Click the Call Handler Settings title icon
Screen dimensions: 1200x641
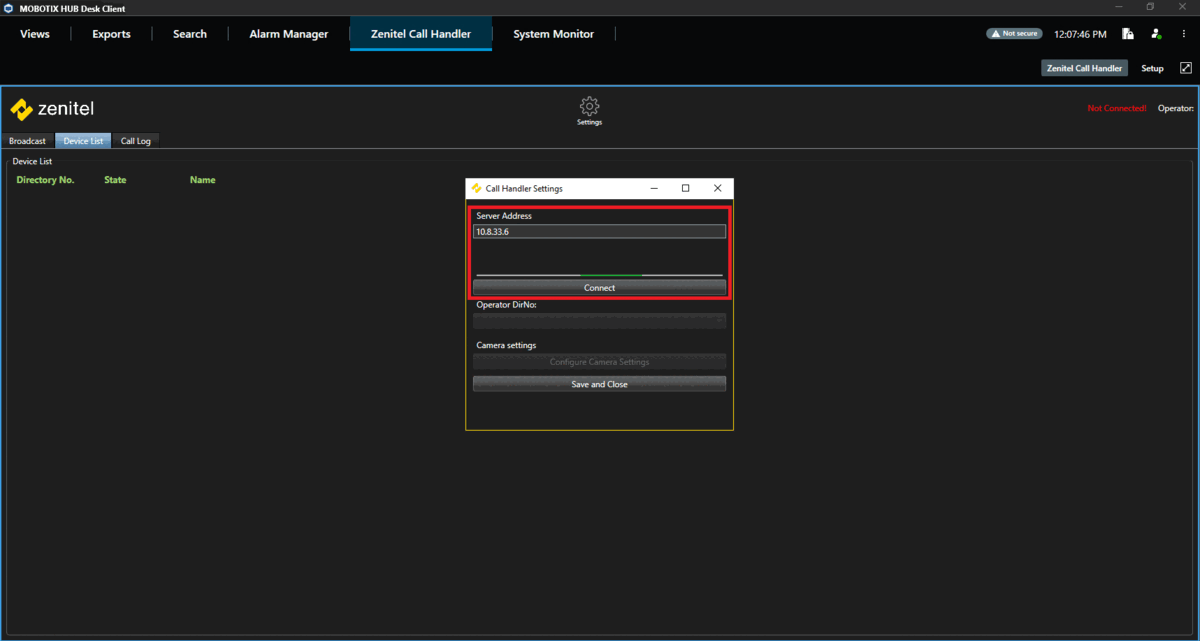(477, 188)
